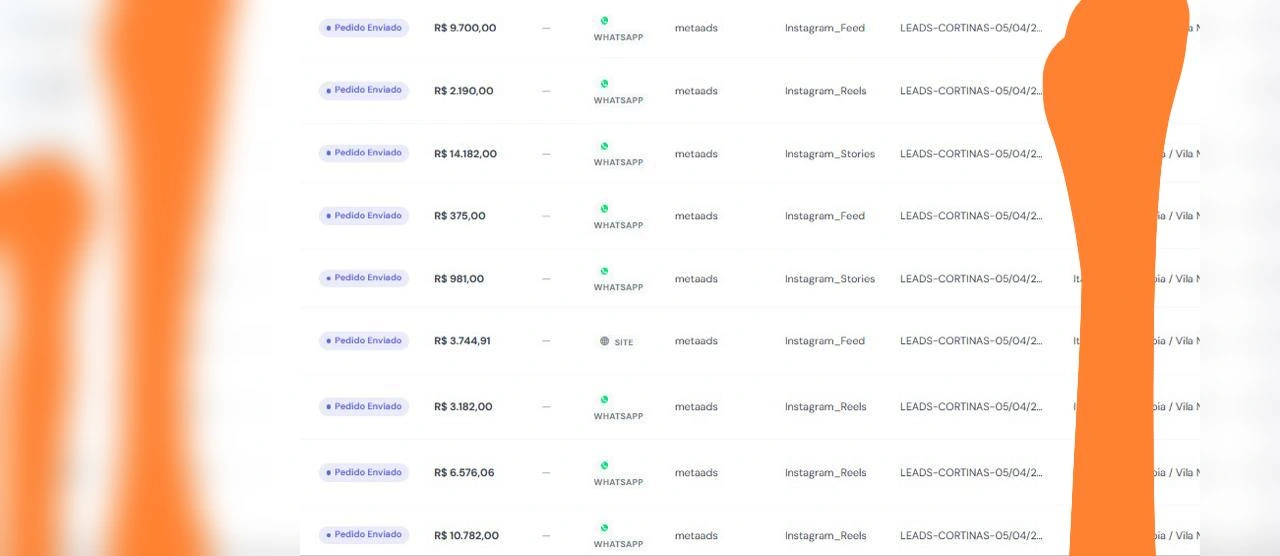Click the Pedido Enviado badge beside R$ 981,00
1280x556 pixels.
coord(364,278)
